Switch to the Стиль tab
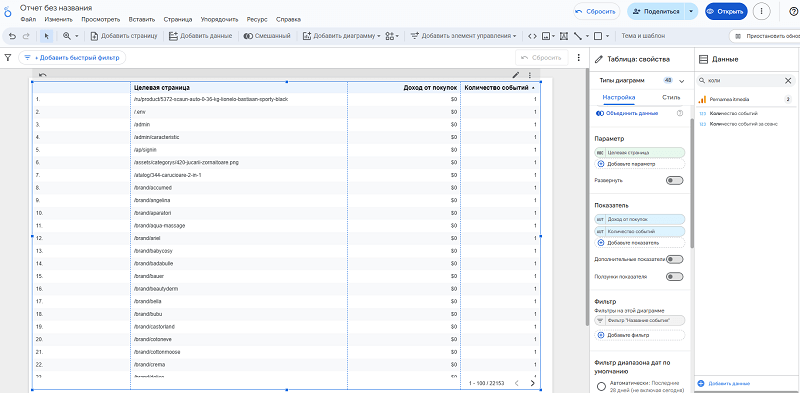 pyautogui.click(x=671, y=97)
